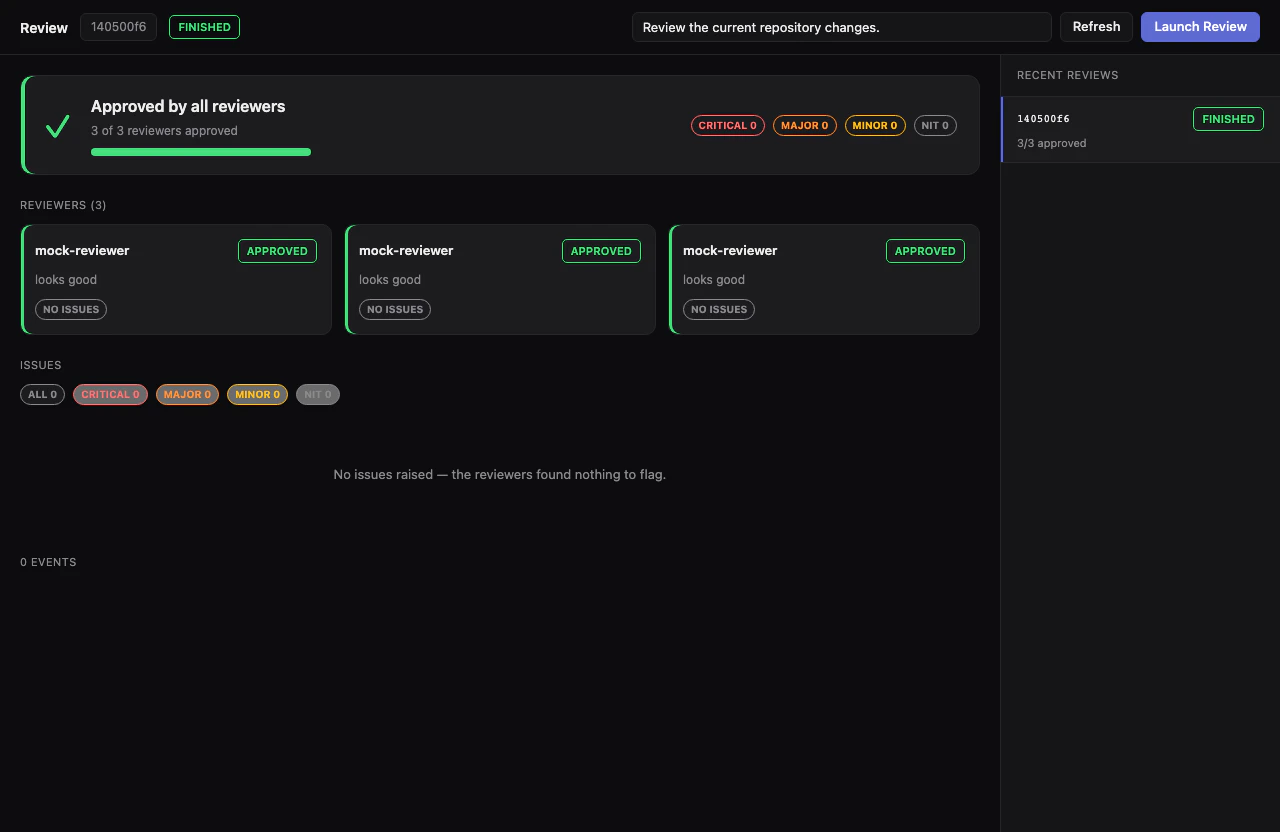Refresh the review data

pos(1096,27)
